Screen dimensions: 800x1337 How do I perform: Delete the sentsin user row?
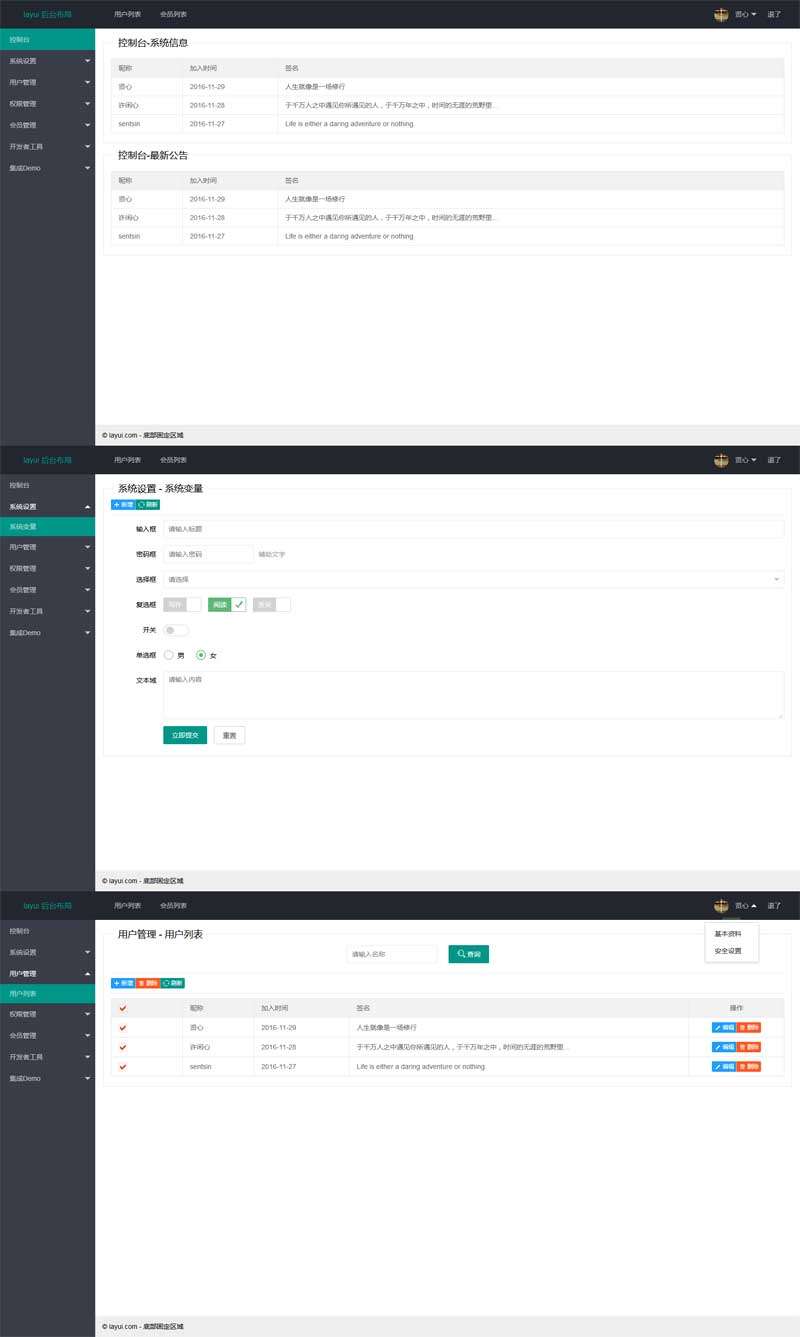click(x=749, y=1067)
